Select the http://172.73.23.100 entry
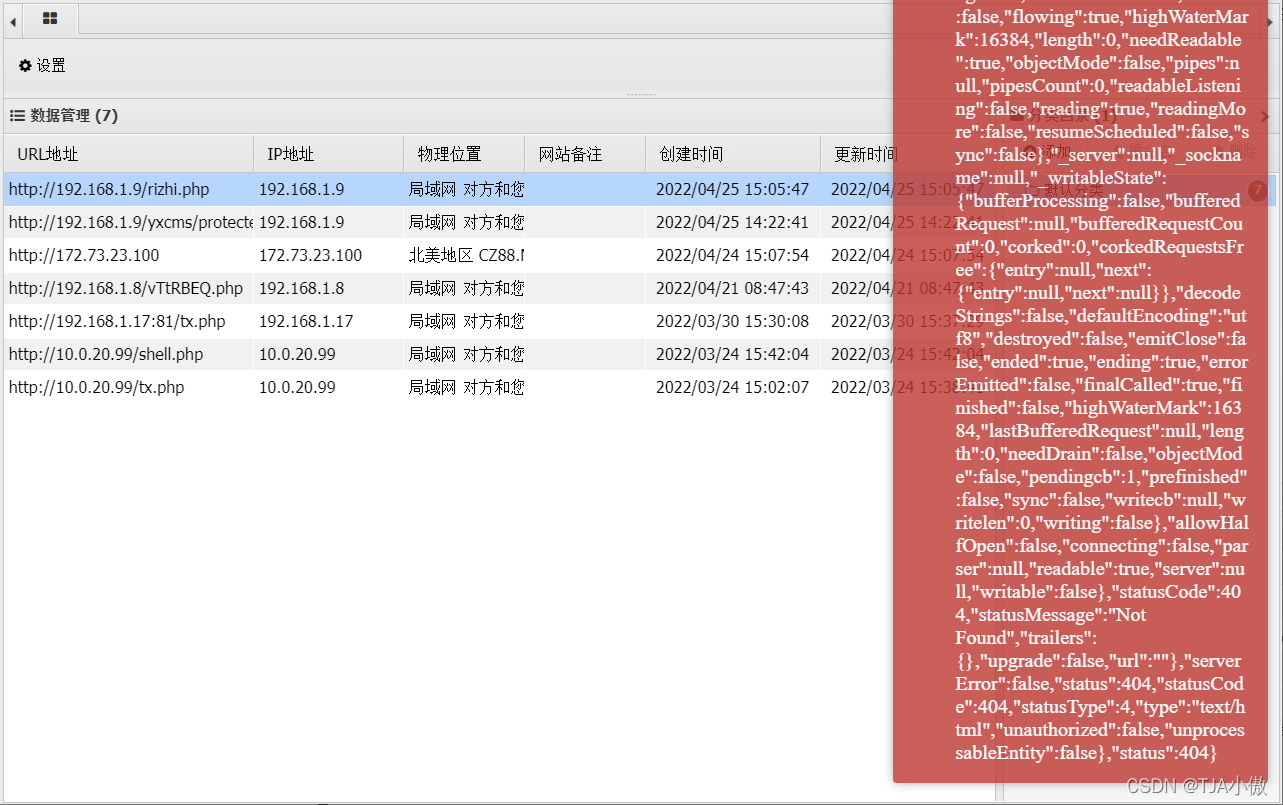The height and width of the screenshot is (805, 1283). [x=84, y=255]
